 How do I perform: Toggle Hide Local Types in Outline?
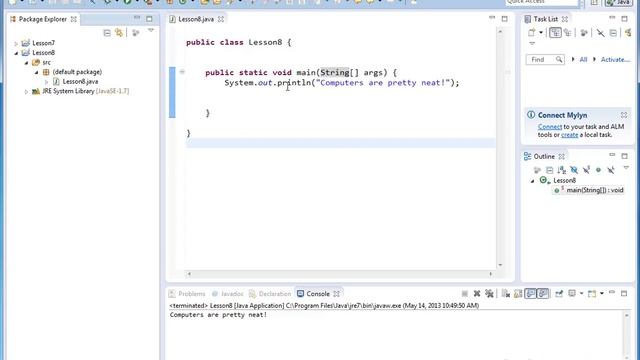[611, 170]
